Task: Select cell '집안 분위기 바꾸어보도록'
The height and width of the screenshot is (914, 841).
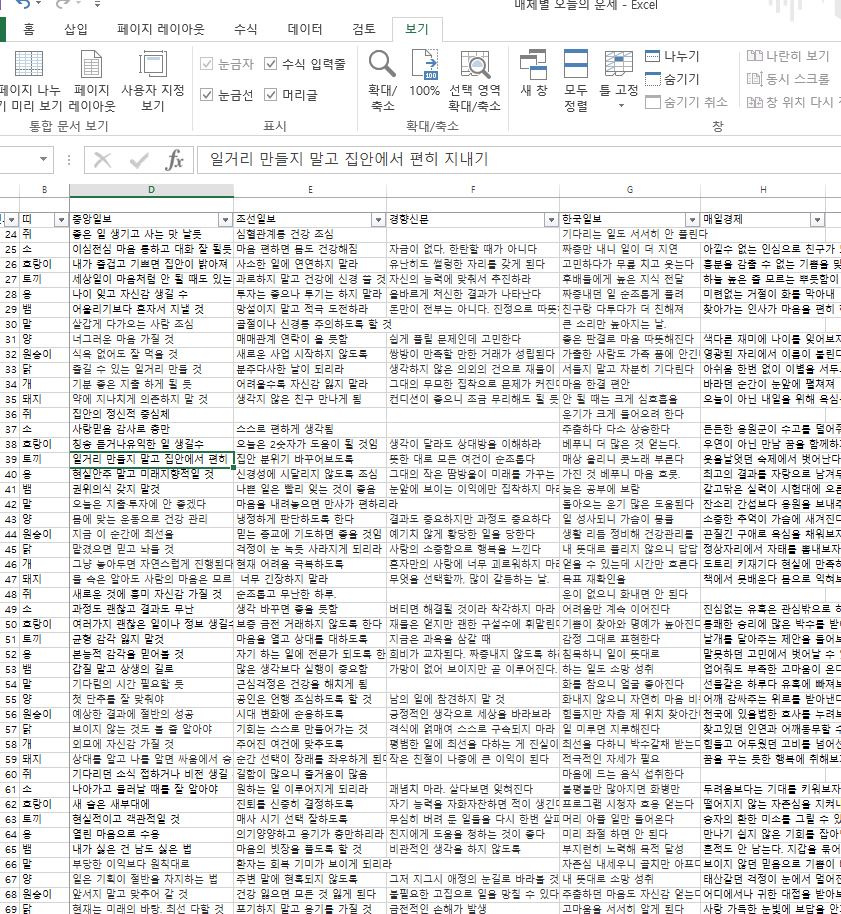Action: (310, 459)
